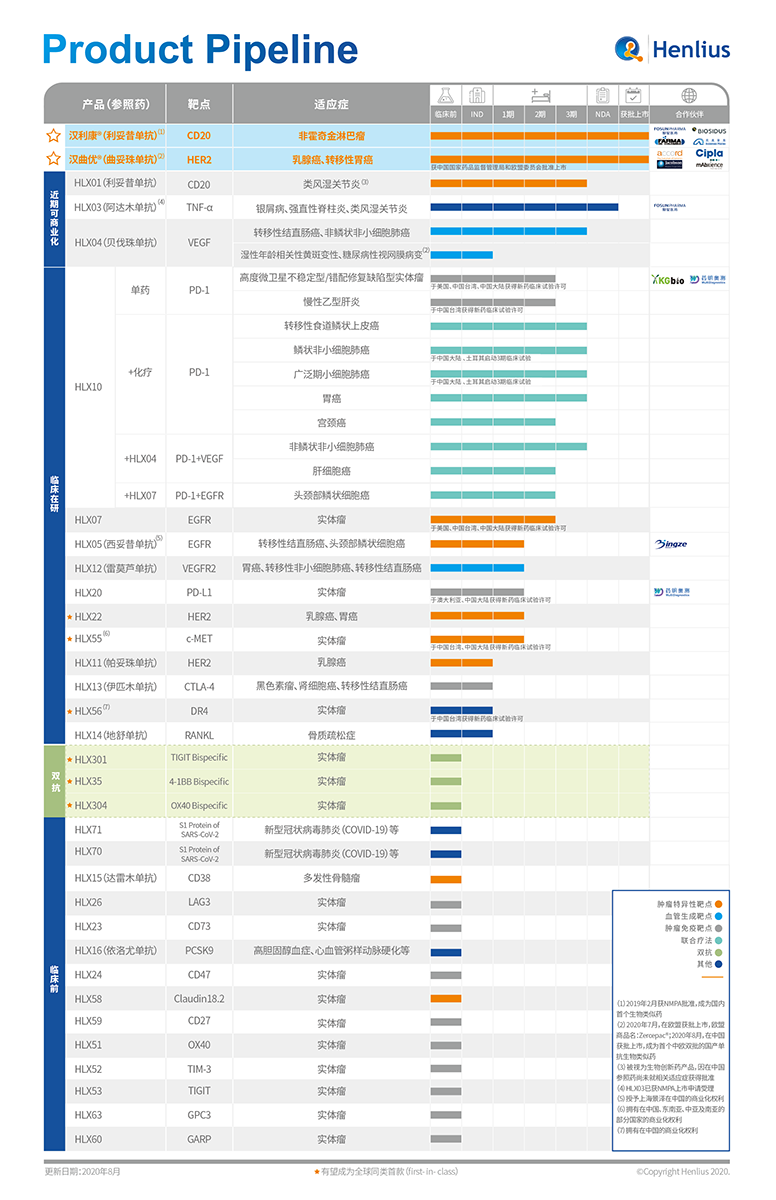This screenshot has height=1200, width=776.
Task: Click the preclinical flask icon
Action: (445, 96)
